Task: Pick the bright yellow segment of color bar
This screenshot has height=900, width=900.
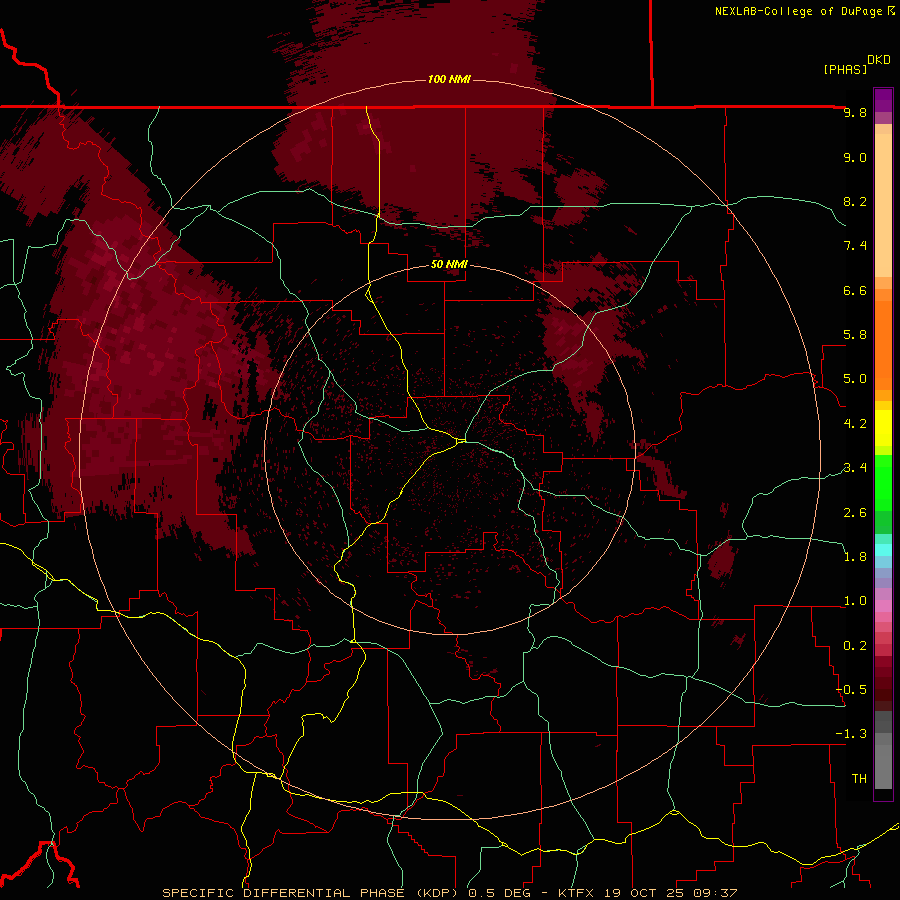Action: [883, 428]
